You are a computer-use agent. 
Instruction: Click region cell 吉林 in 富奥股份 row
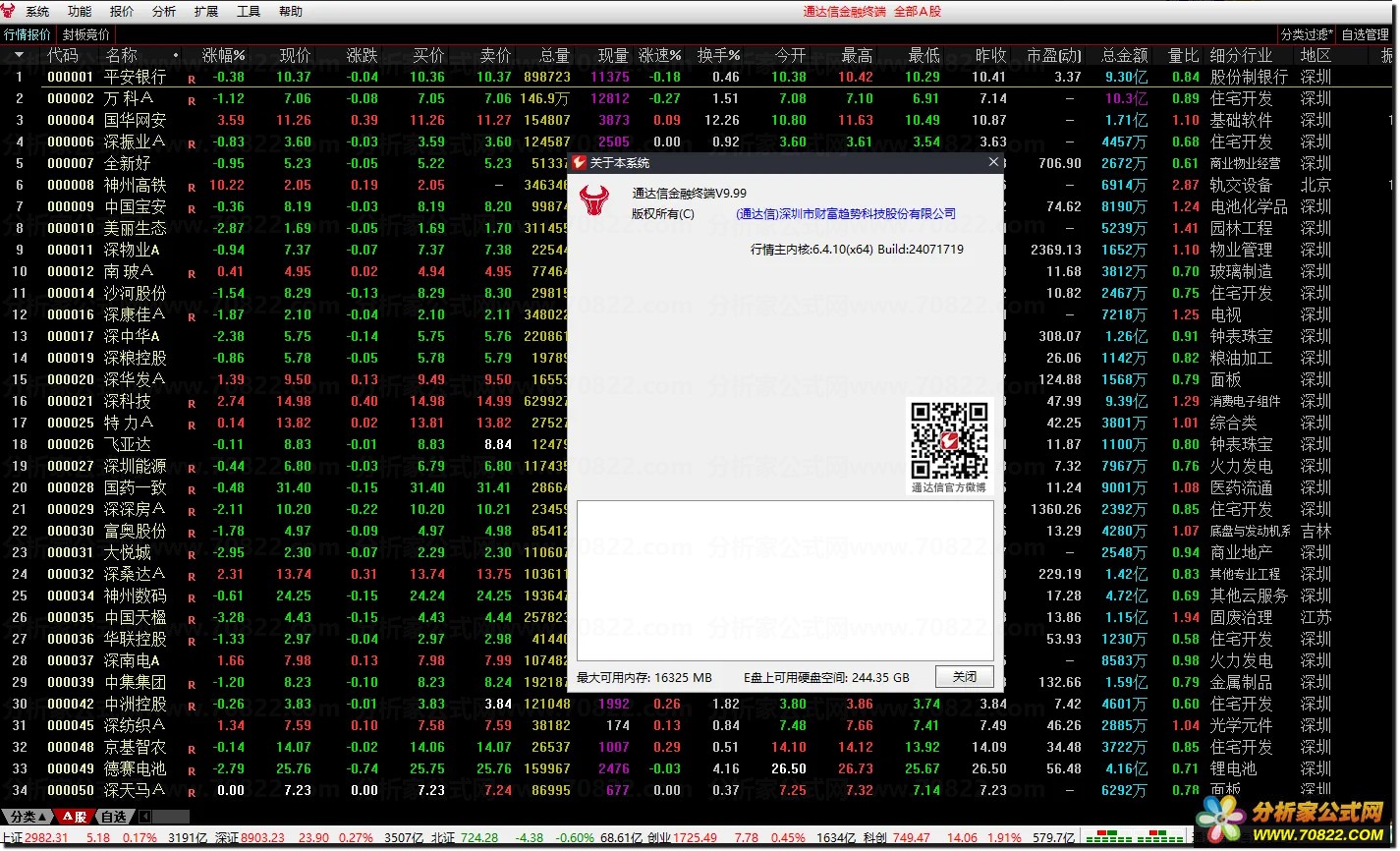click(1316, 531)
